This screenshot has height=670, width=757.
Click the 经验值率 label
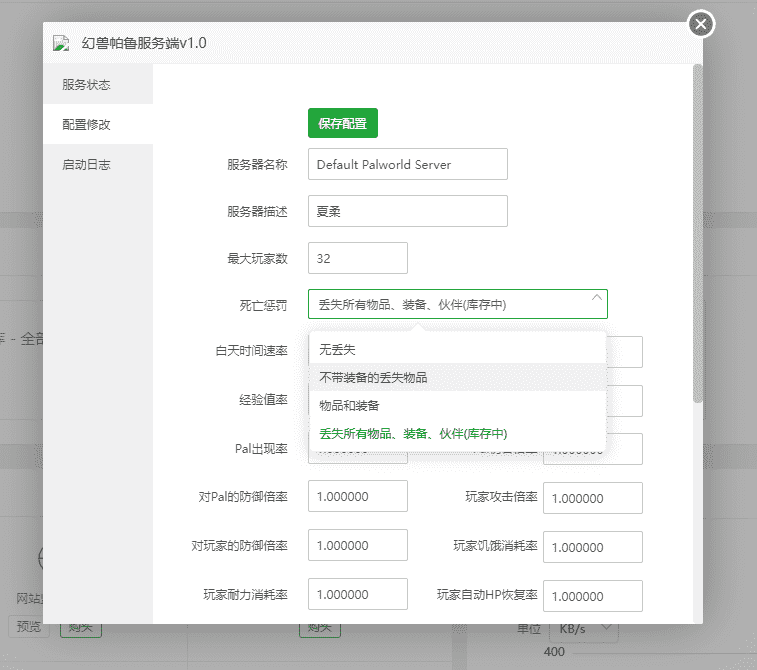pyautogui.click(x=263, y=400)
